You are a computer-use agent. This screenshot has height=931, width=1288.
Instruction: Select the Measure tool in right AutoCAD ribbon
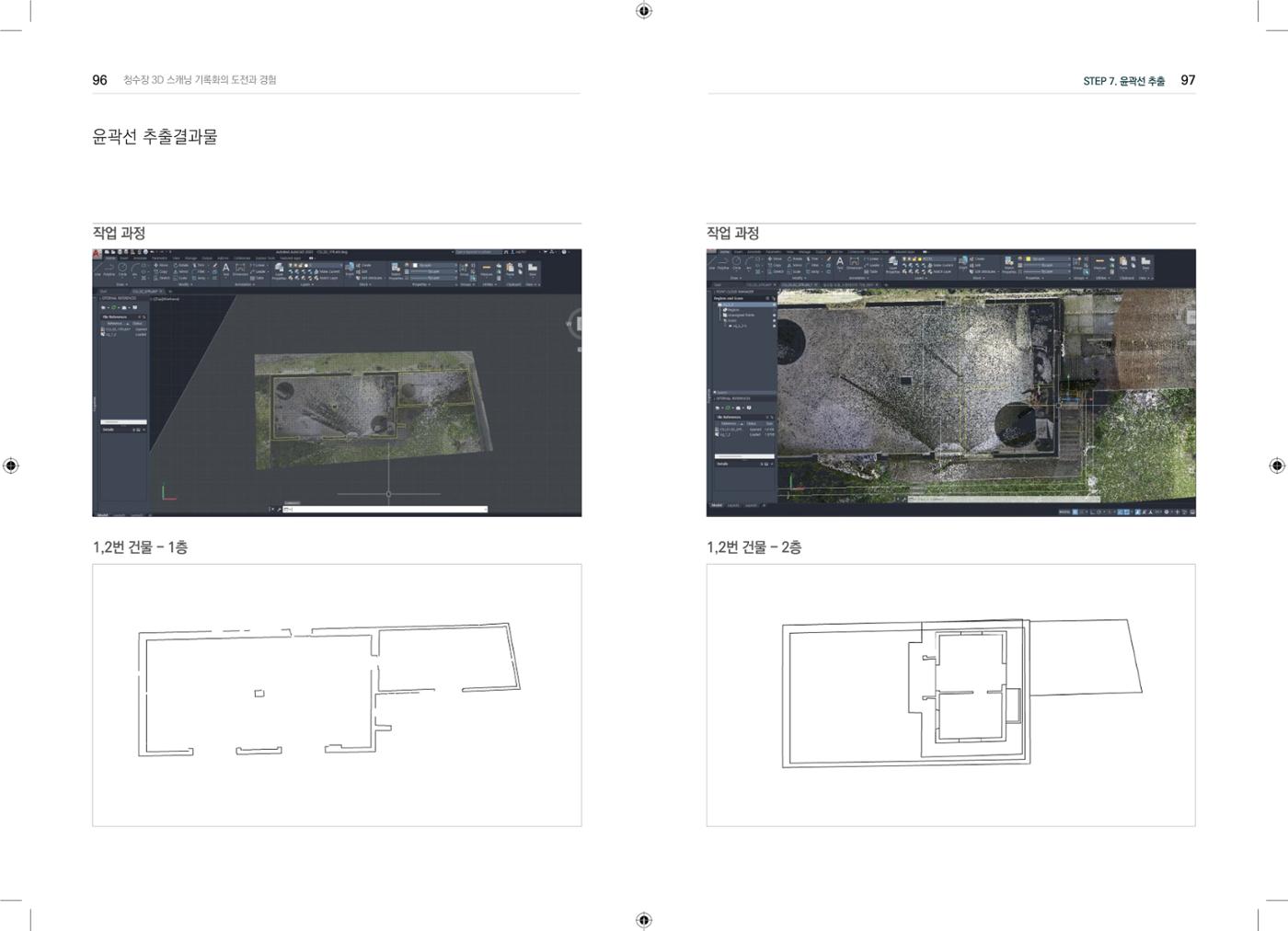1099,263
